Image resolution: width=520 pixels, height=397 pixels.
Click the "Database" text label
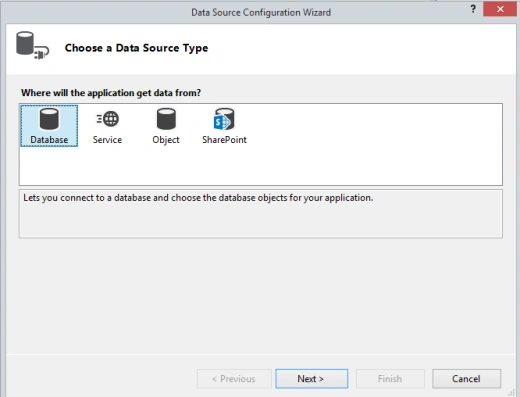(x=49, y=140)
